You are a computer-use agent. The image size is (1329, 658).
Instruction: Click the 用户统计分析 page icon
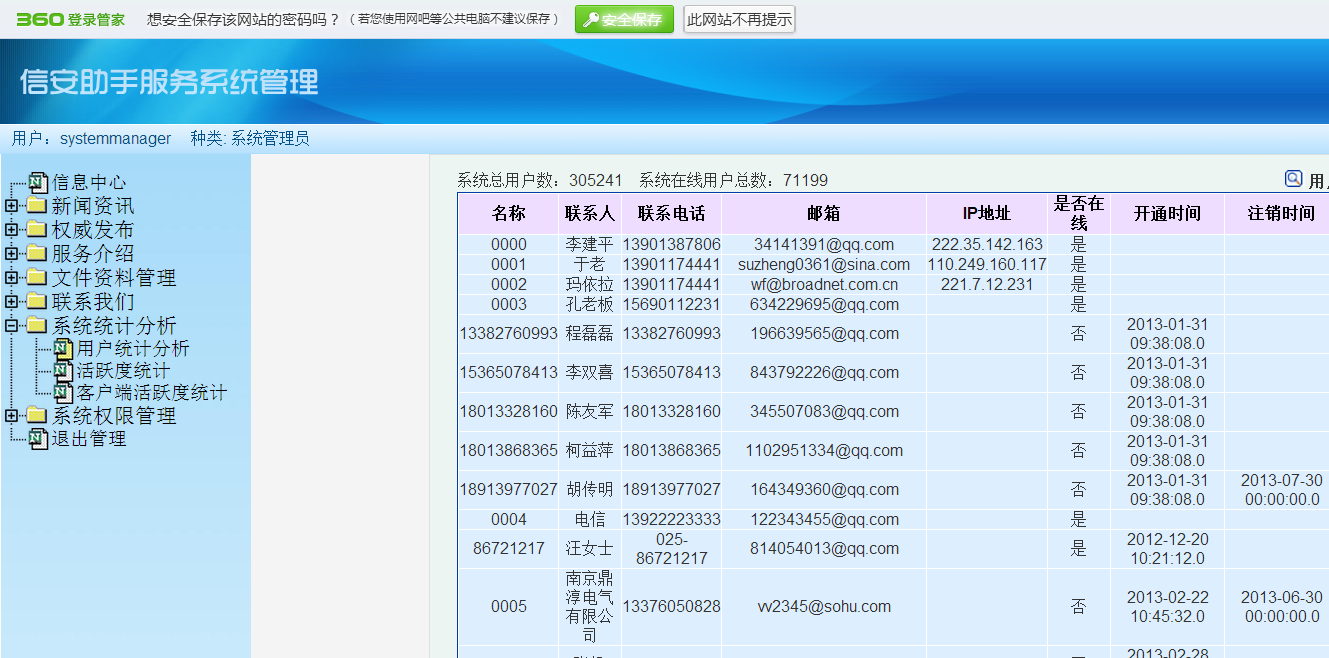tap(63, 349)
